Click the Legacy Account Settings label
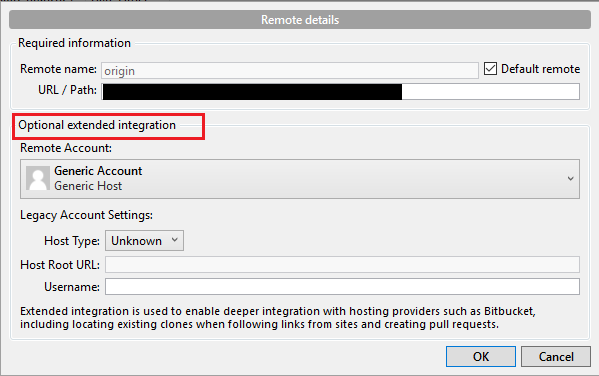This screenshot has height=376, width=599. click(x=86, y=215)
